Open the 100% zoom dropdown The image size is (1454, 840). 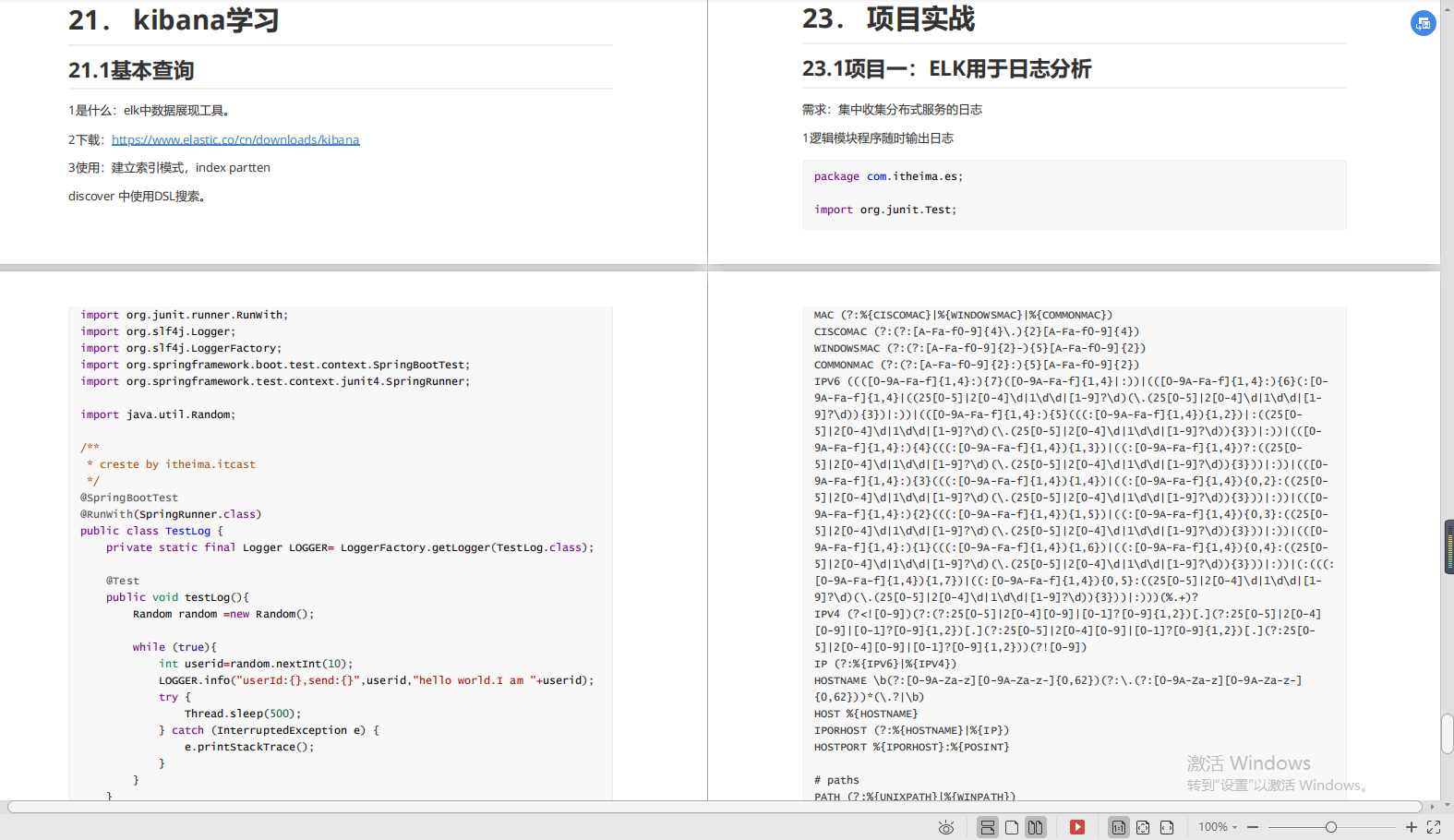(1218, 827)
